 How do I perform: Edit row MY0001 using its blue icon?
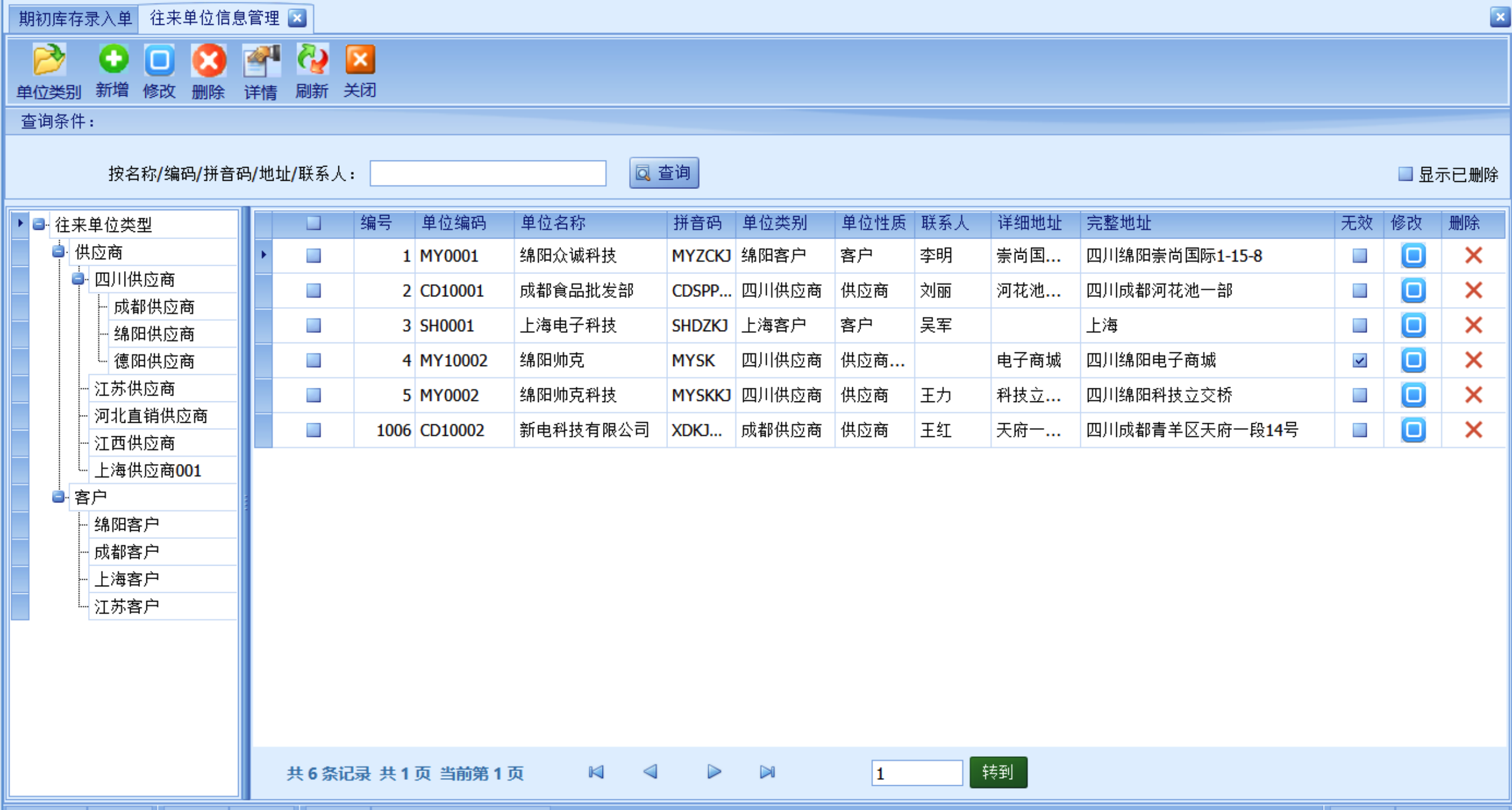point(1413,256)
